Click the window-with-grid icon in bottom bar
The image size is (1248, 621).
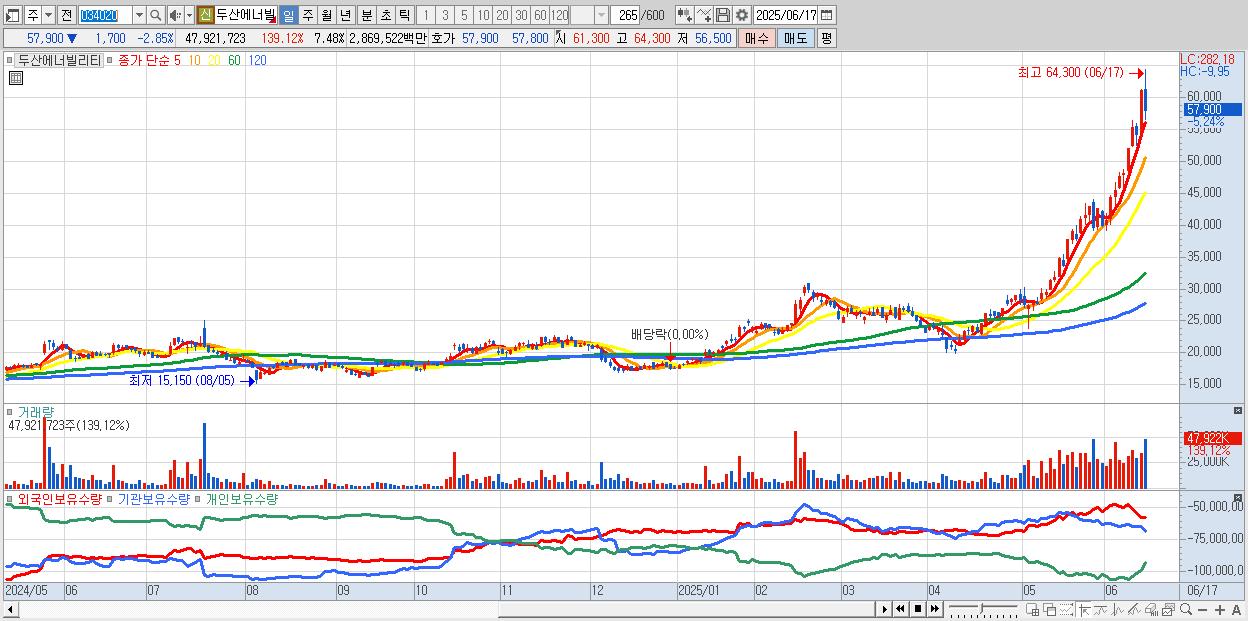(x=1033, y=610)
